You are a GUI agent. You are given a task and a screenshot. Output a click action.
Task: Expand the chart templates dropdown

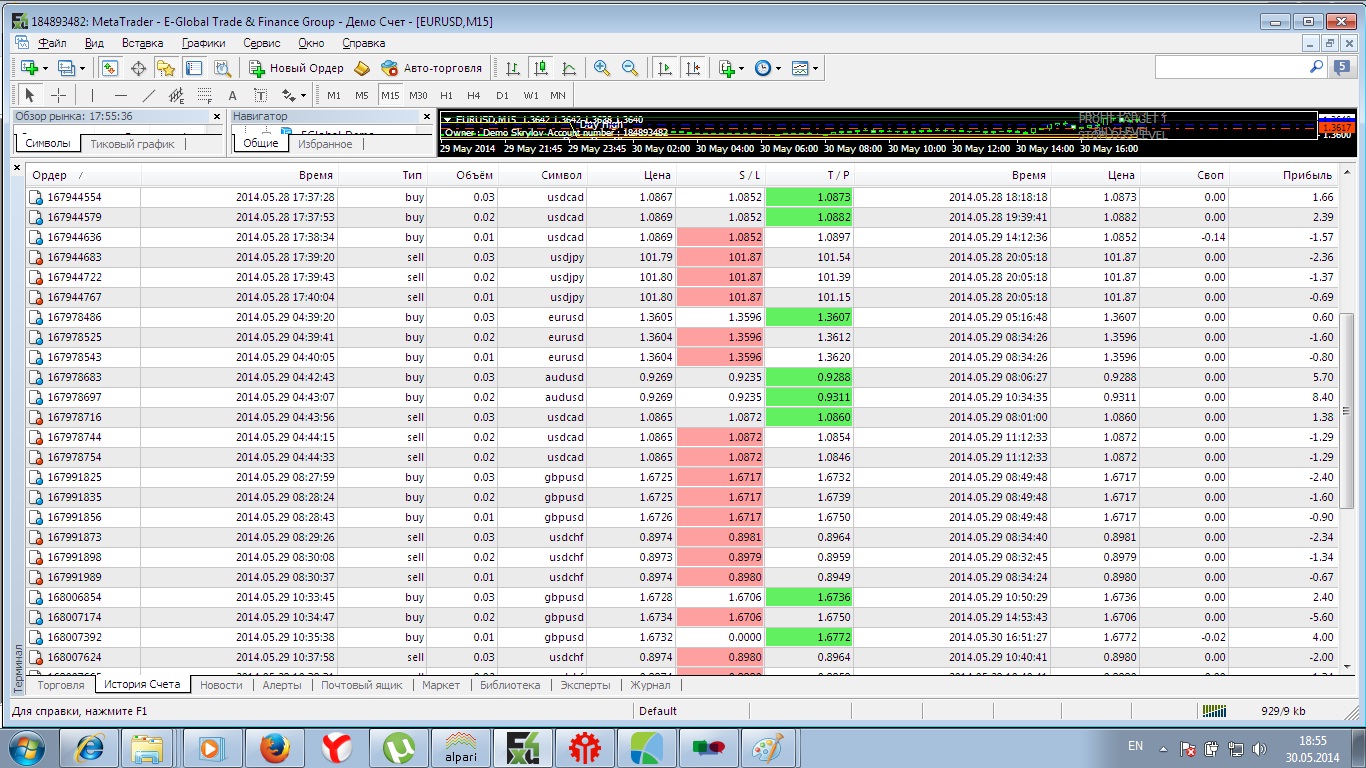point(805,68)
